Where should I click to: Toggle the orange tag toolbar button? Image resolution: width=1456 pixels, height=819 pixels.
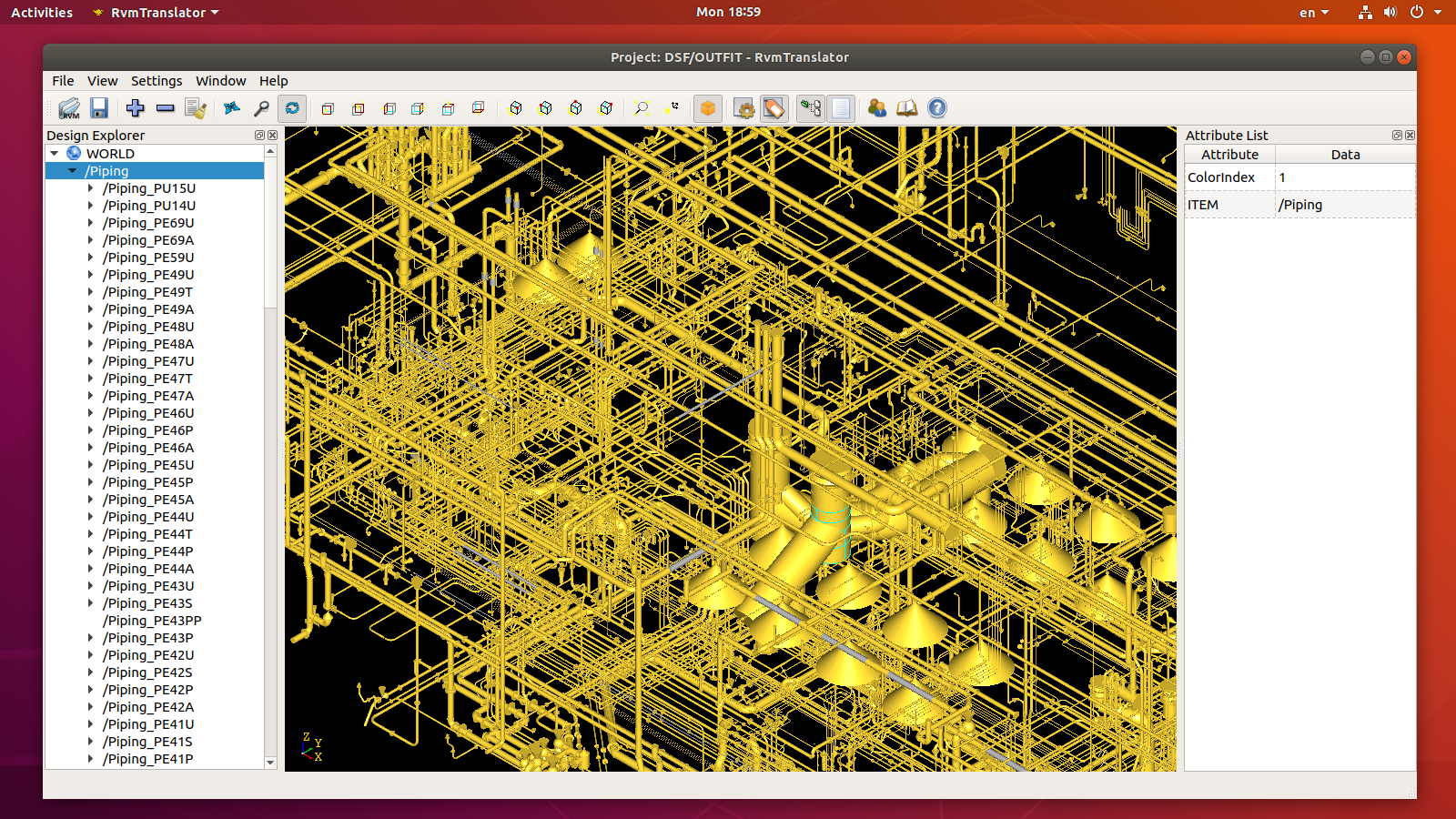click(773, 108)
